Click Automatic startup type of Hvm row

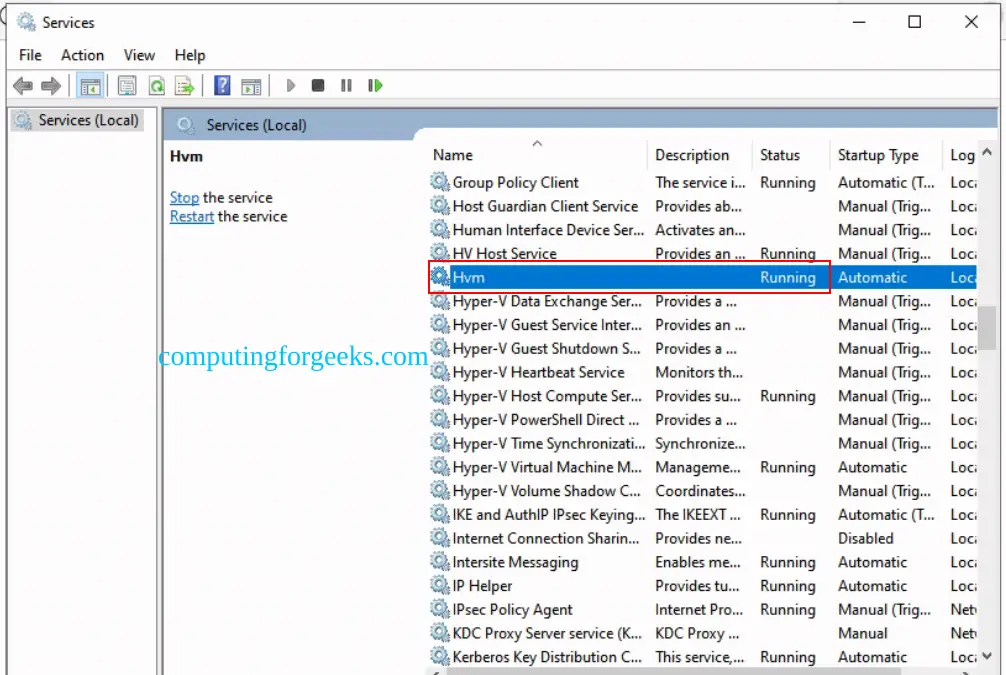click(x=873, y=277)
